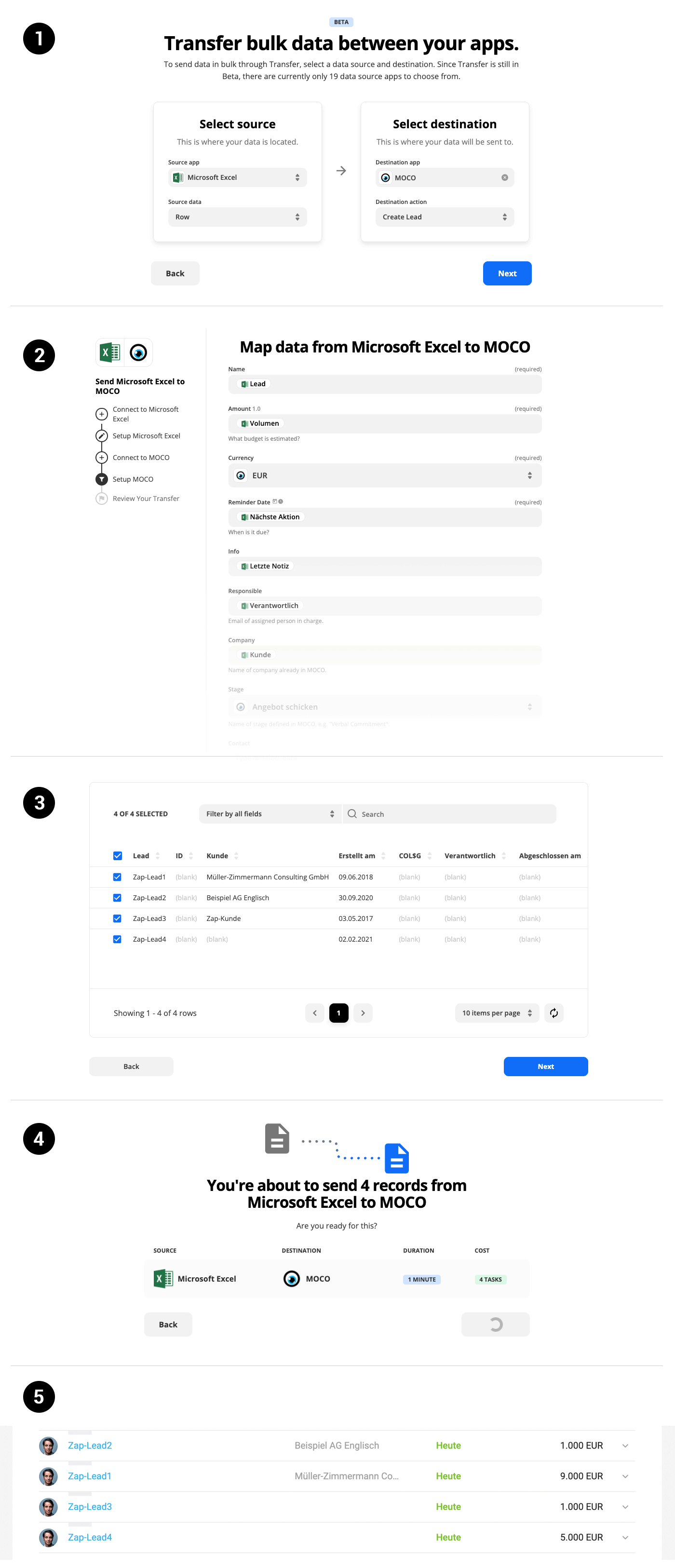Click the Name field with Lead tag
The height and width of the screenshot is (1568, 675).
click(x=385, y=384)
